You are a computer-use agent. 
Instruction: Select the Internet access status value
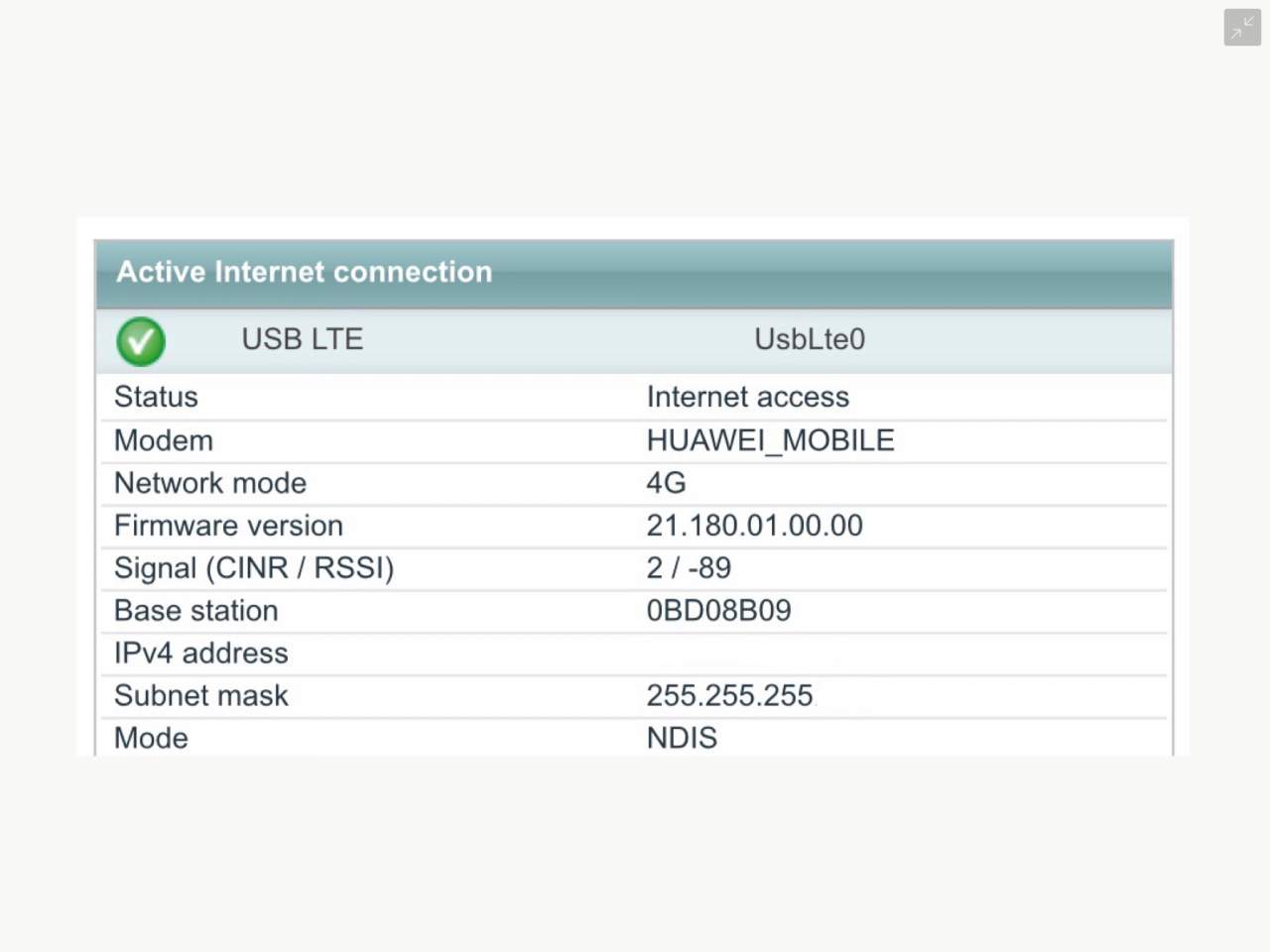pos(747,397)
